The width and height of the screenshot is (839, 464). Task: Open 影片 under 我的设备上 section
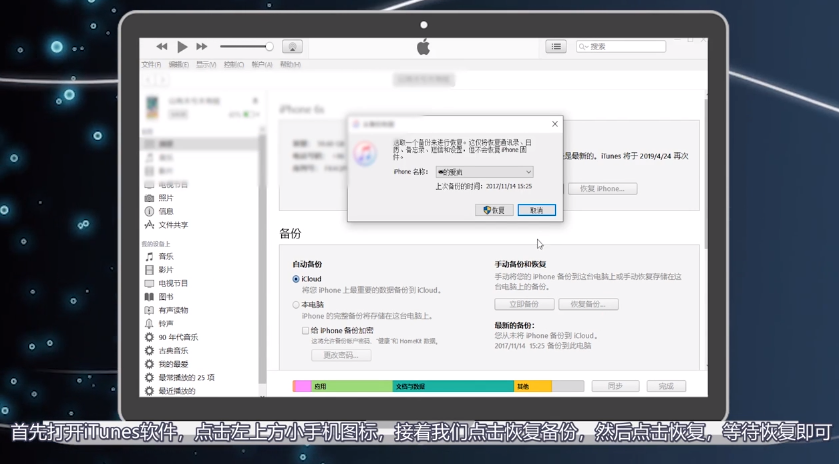click(x=165, y=270)
